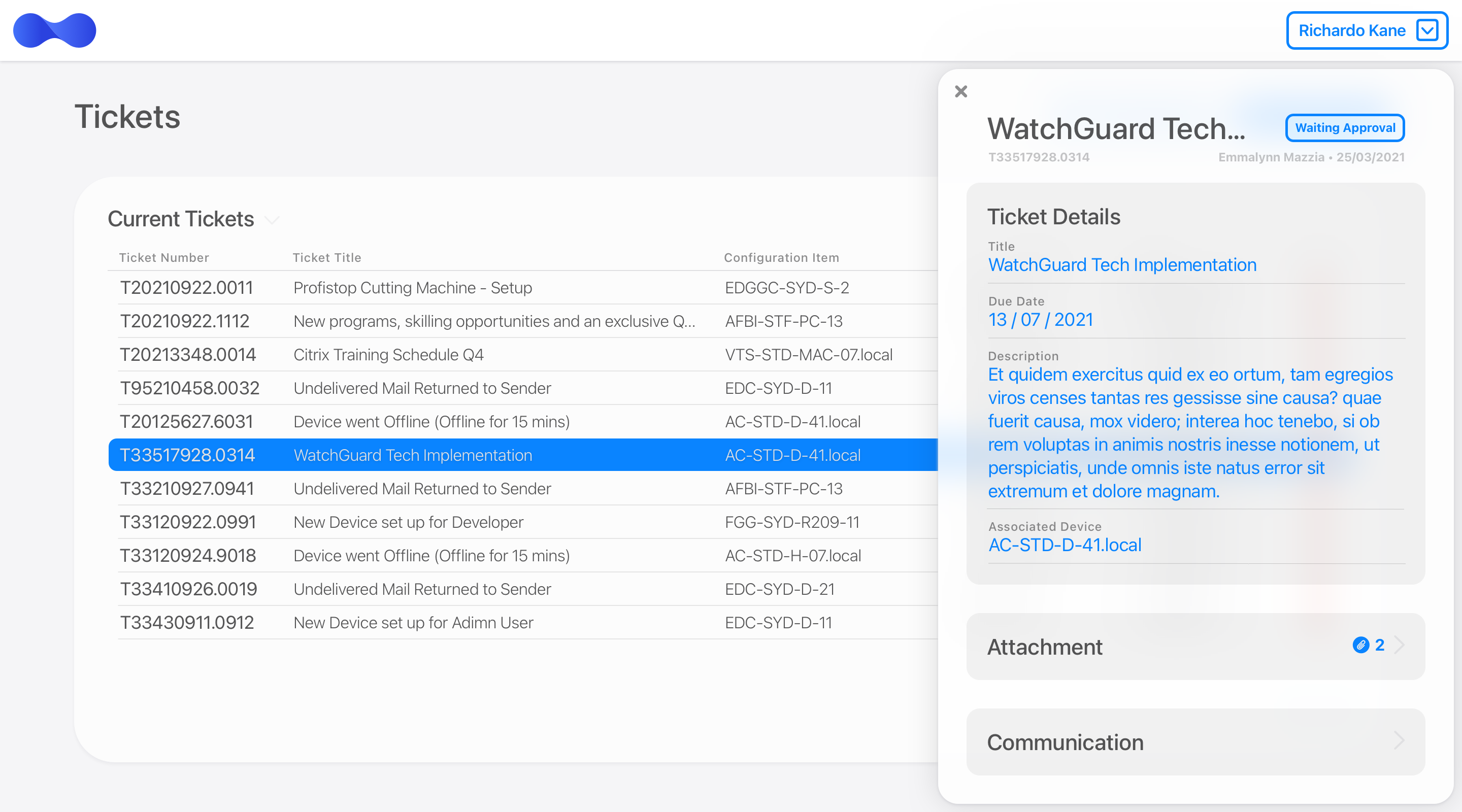Image resolution: width=1462 pixels, height=812 pixels.
Task: Click configuration item EDGGC-SYD-S-2
Action: (x=787, y=288)
